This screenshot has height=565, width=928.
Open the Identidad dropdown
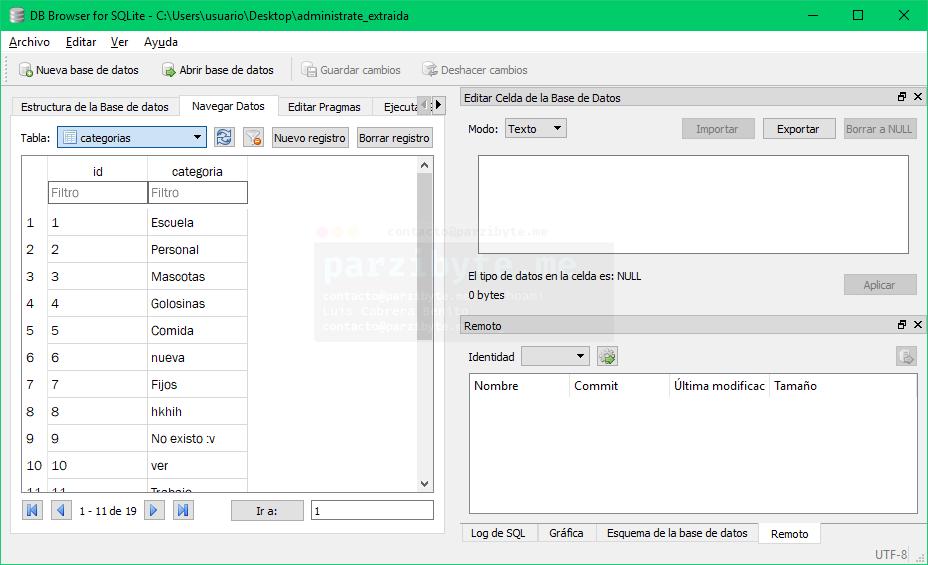pyautogui.click(x=555, y=356)
